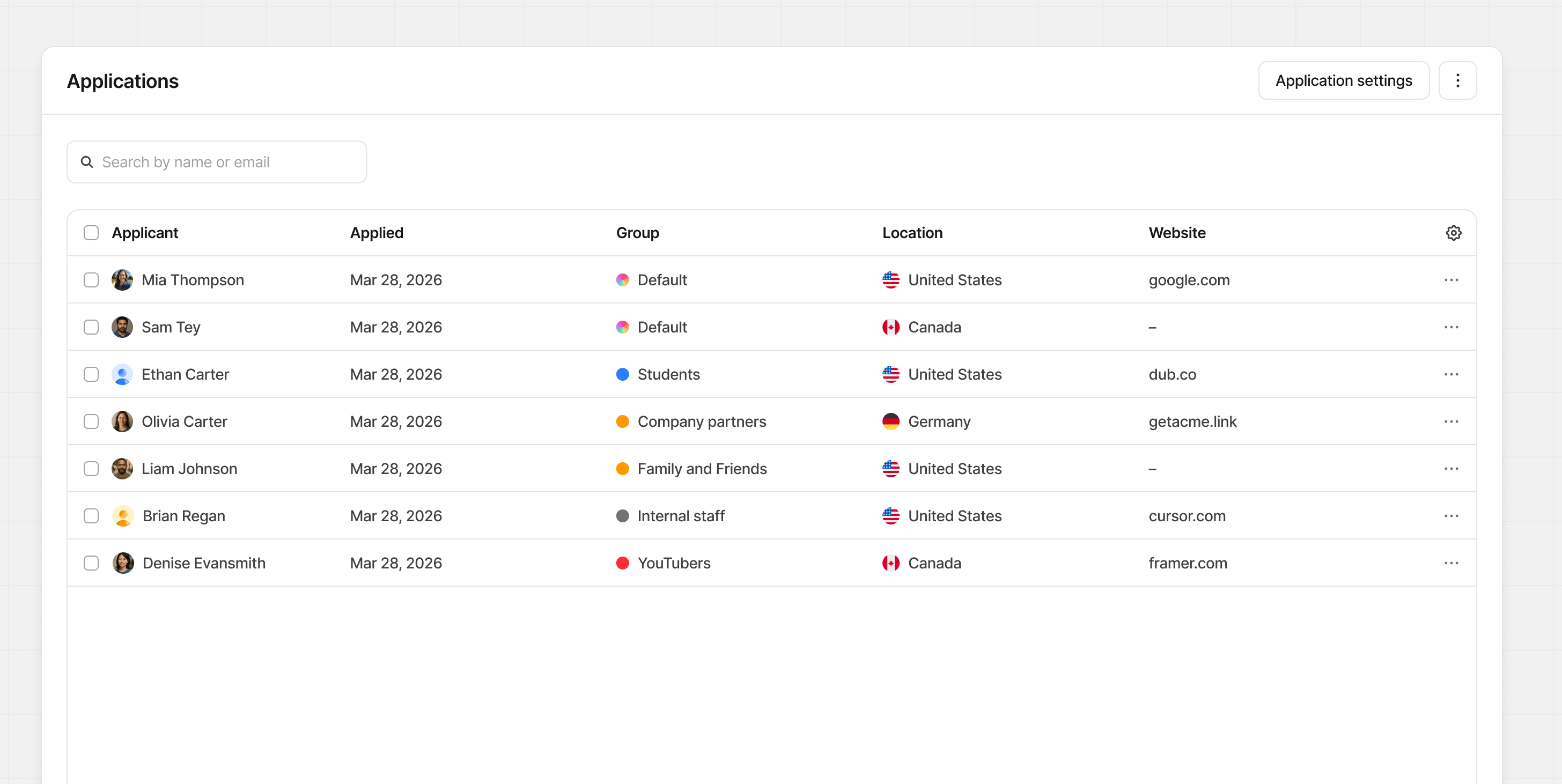Click Denise Evansmith's avatar
This screenshot has width=1562, height=784.
point(123,563)
